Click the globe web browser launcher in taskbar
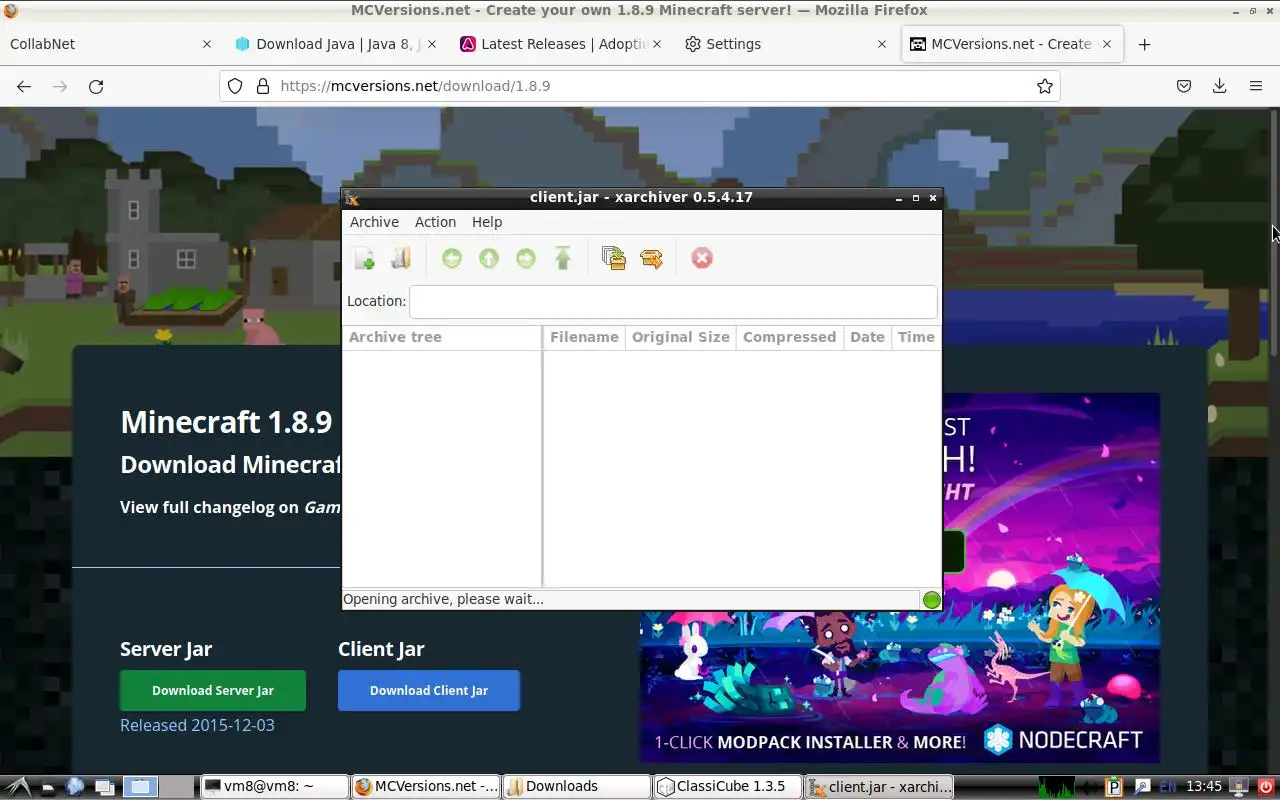The image size is (1280, 800). coord(75,787)
